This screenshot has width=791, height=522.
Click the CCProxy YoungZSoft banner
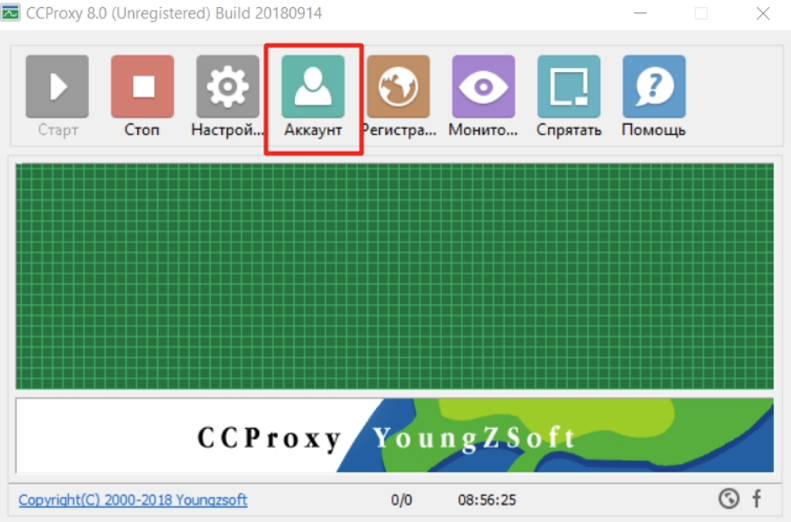394,435
